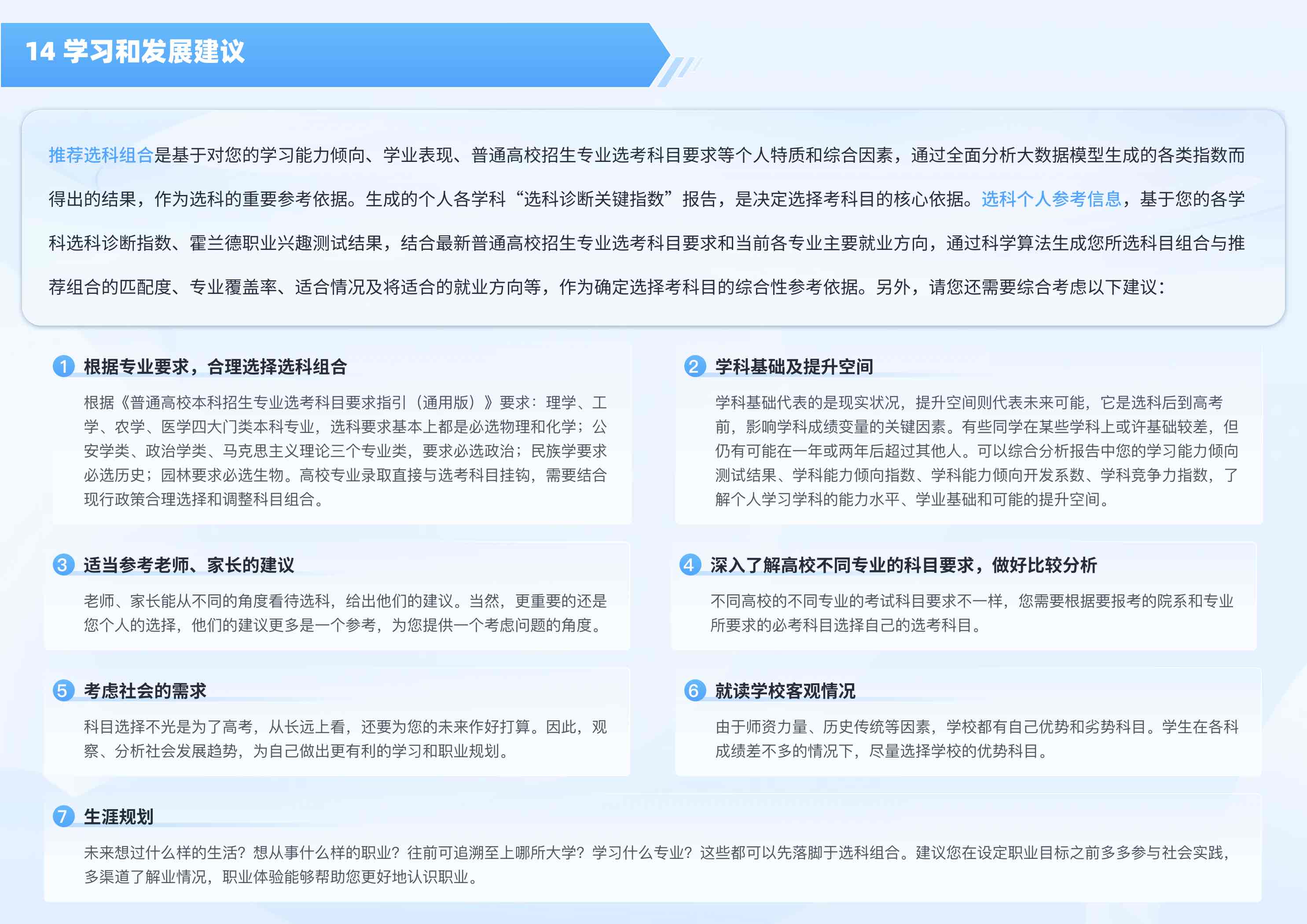This screenshot has width=1307, height=924.
Task: Select heading 生涯规划
Action: 118,817
